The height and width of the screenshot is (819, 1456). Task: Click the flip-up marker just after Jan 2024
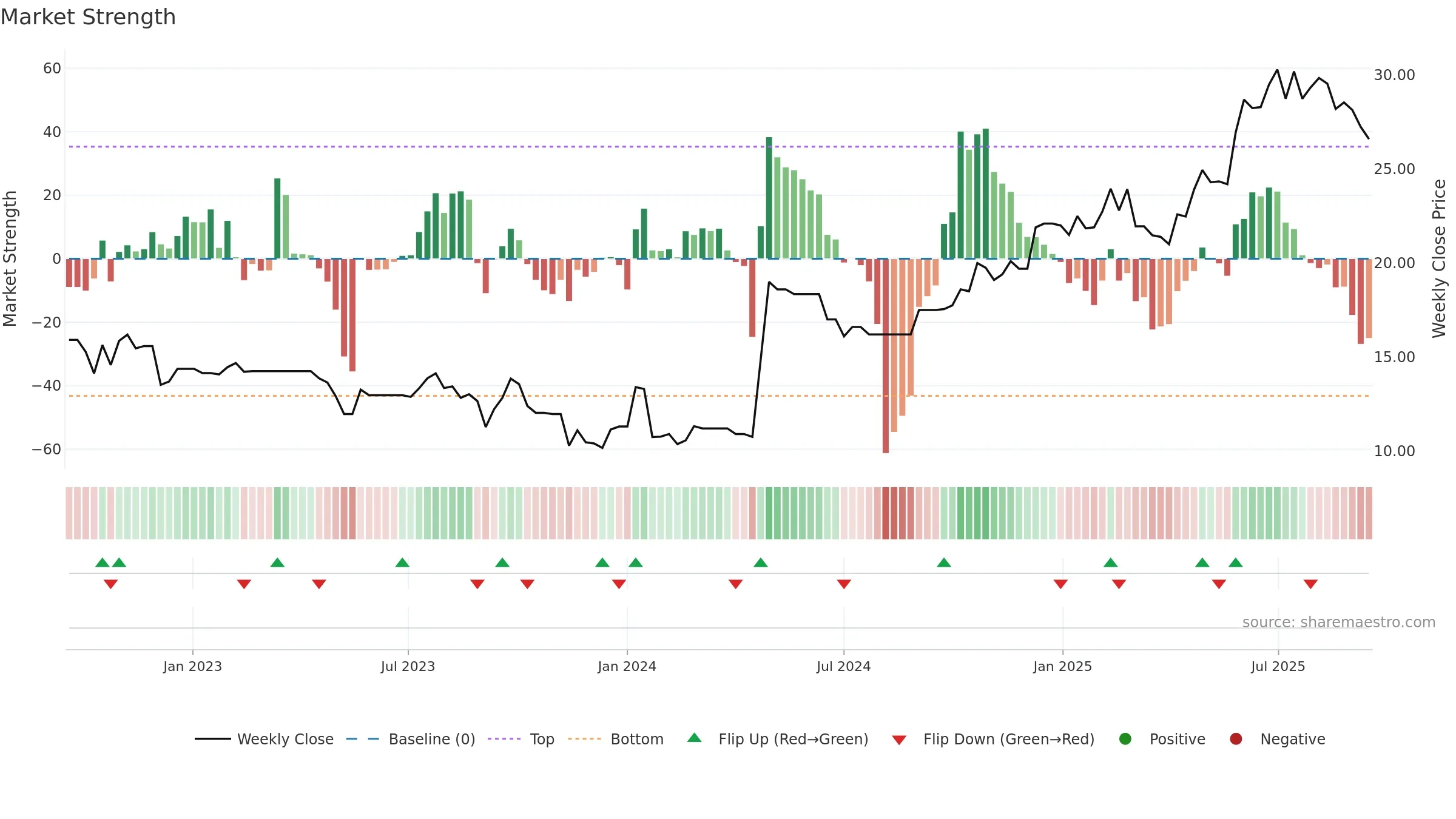[635, 562]
